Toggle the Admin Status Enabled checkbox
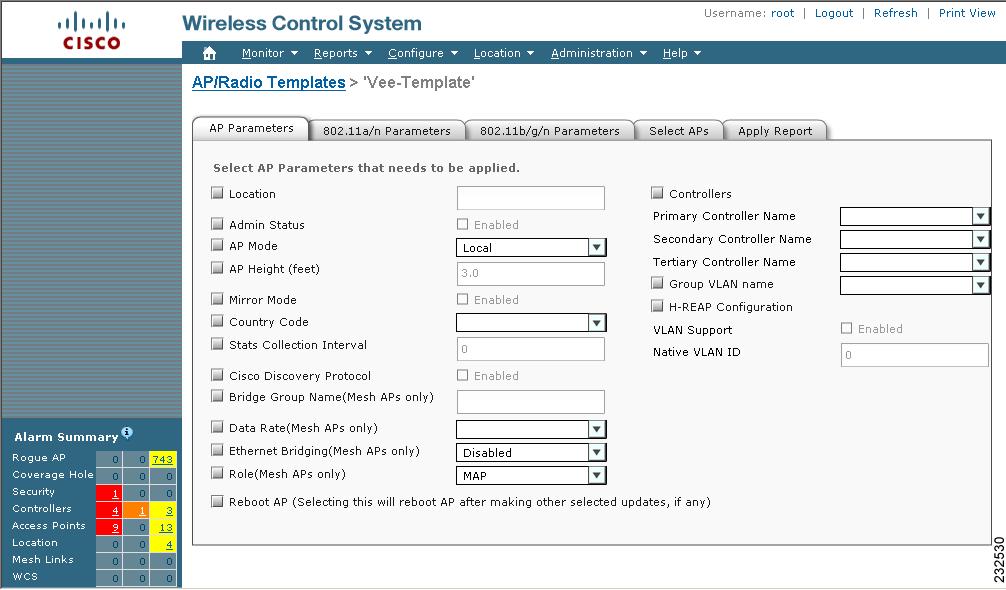 (x=463, y=224)
